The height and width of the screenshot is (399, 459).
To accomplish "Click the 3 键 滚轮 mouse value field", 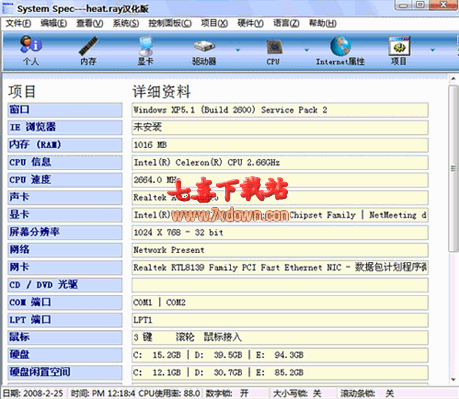I will (x=280, y=337).
